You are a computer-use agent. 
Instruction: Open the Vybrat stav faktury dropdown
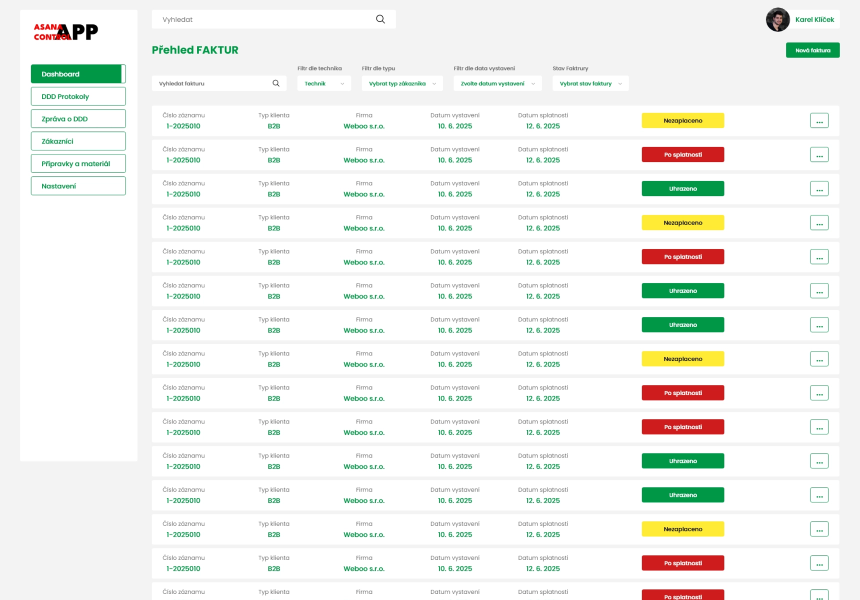point(590,84)
